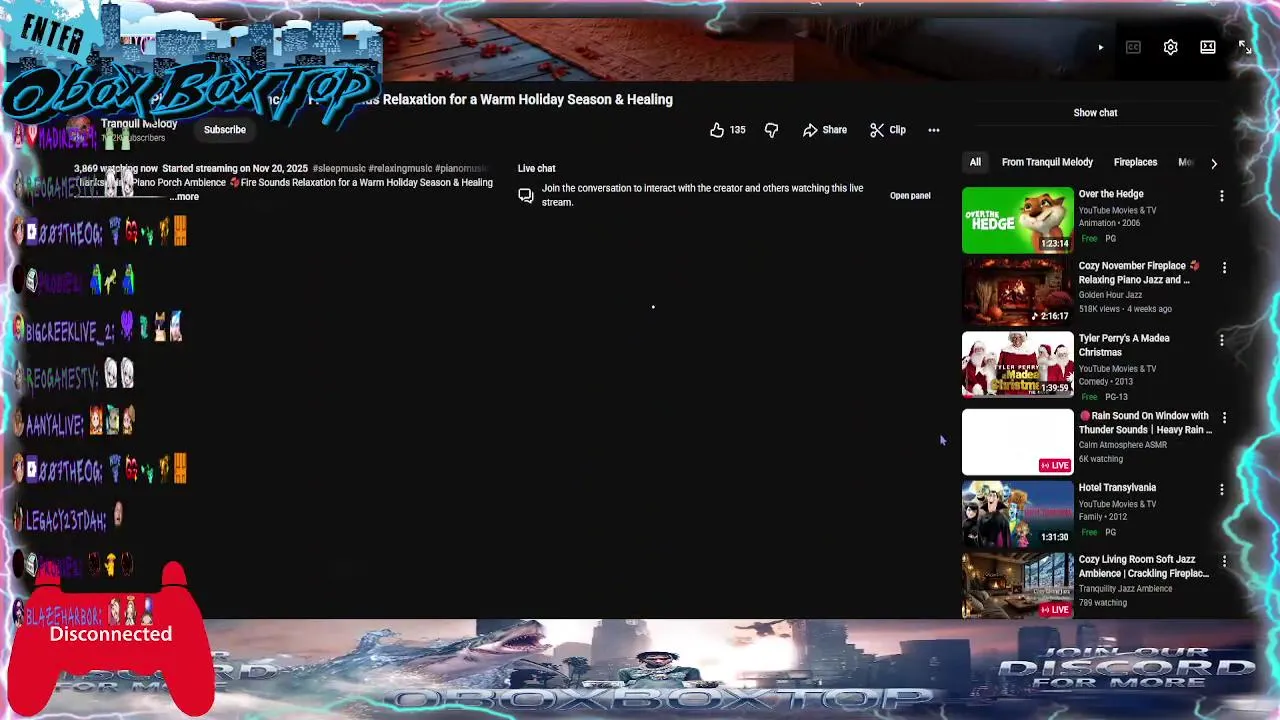This screenshot has width=1280, height=720.
Task: Click 'Tyler Perry's A Madea Christmas' title
Action: (1124, 345)
